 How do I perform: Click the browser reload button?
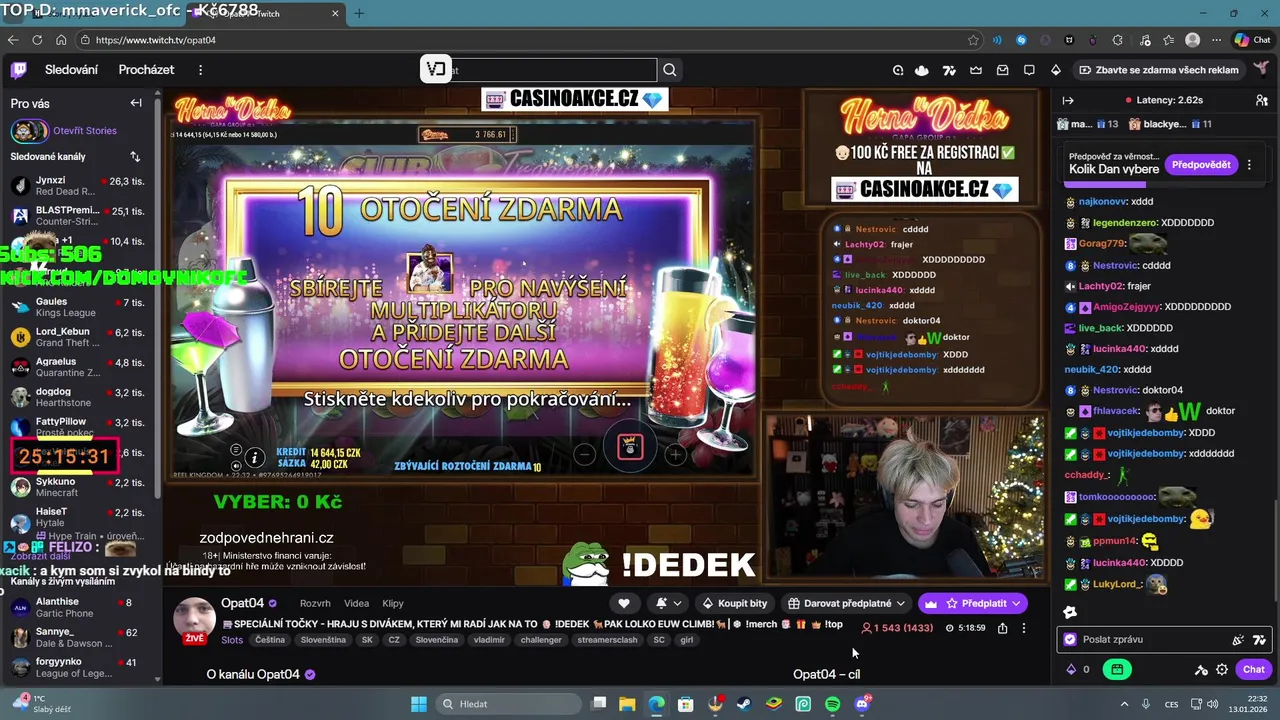click(x=37, y=40)
